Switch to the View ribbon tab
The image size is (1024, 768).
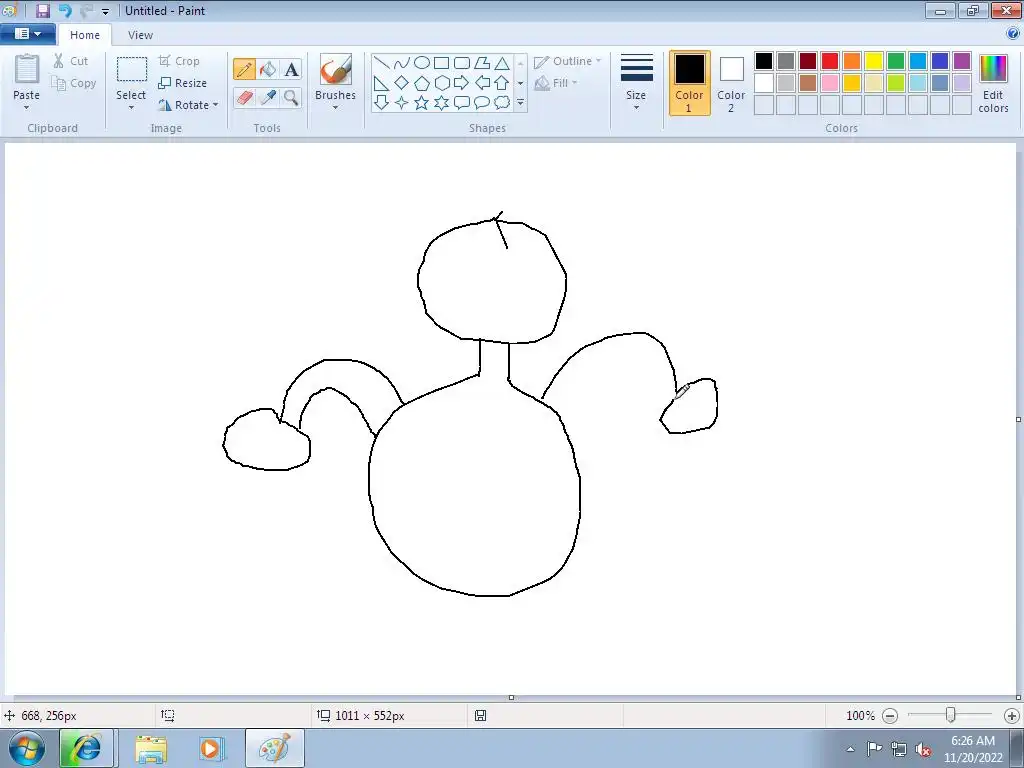pos(140,35)
